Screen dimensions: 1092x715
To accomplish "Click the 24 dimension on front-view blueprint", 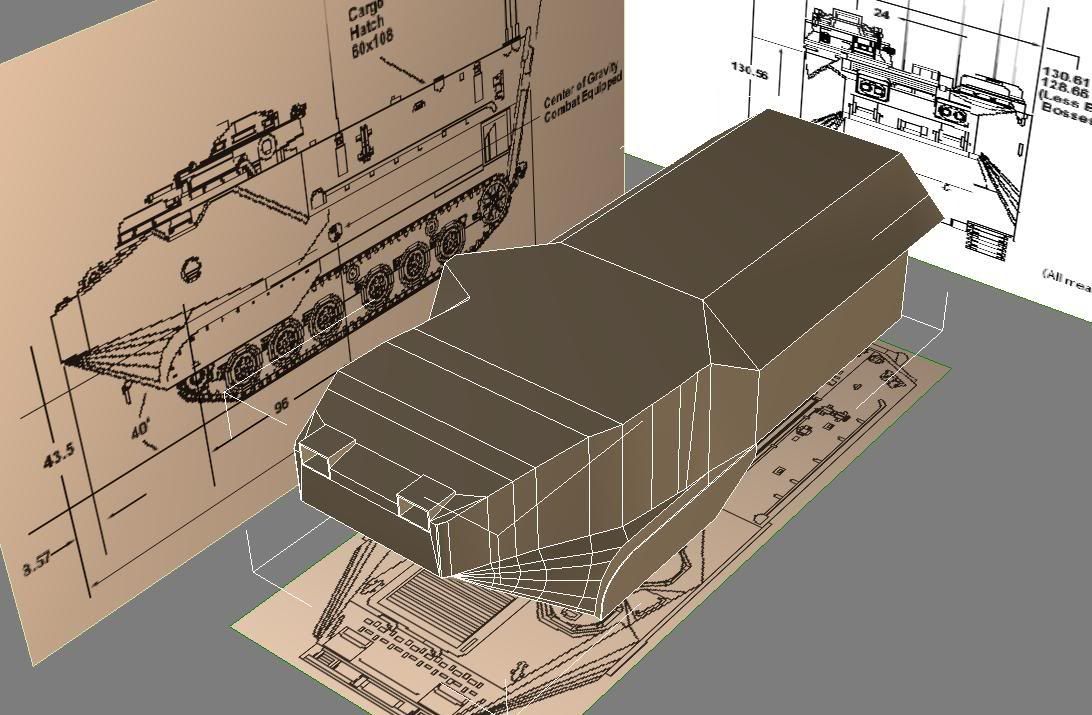I will 881,14.
